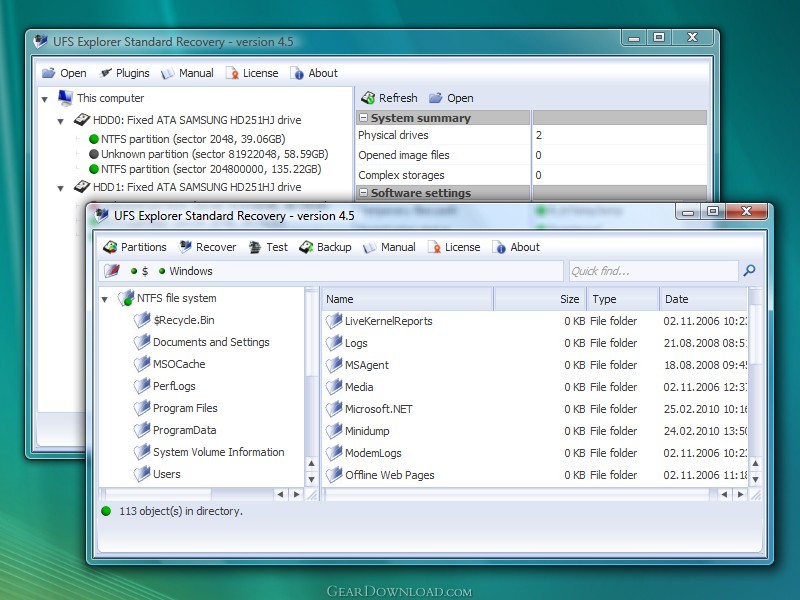Open About in the front window toolbar
This screenshot has width=800, height=600.
[x=516, y=247]
